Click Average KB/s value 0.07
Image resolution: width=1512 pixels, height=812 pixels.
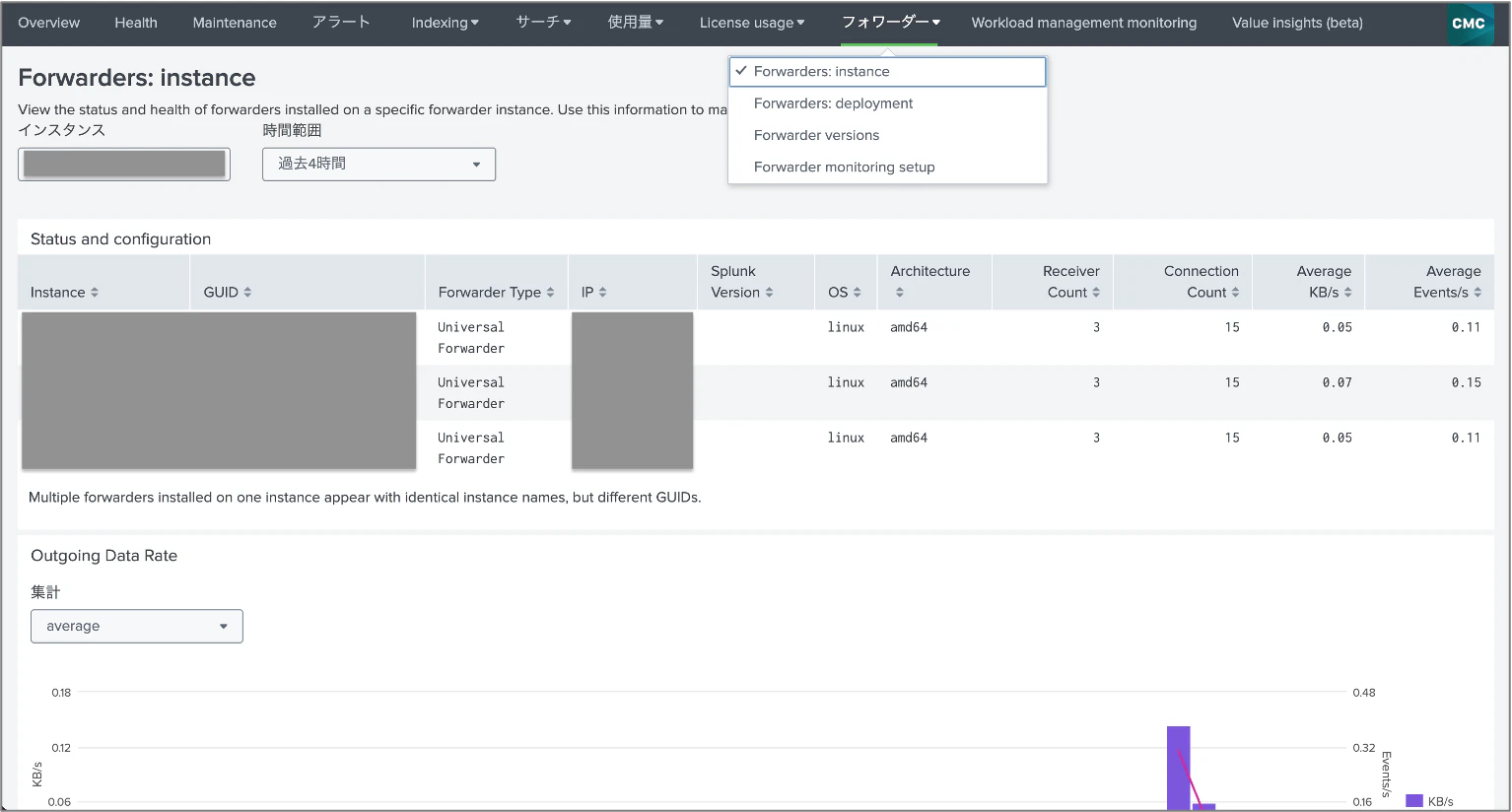(1337, 382)
